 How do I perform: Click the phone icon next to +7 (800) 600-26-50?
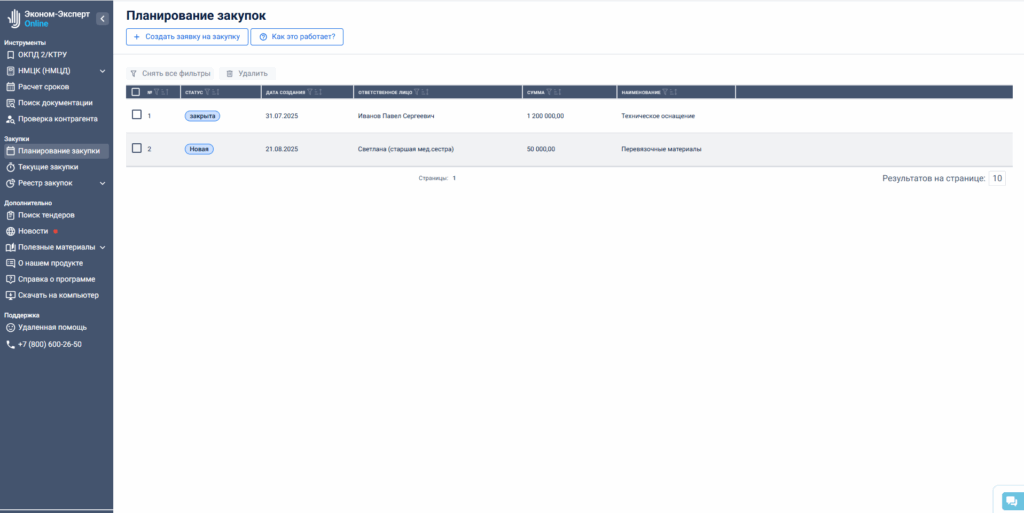(x=10, y=344)
